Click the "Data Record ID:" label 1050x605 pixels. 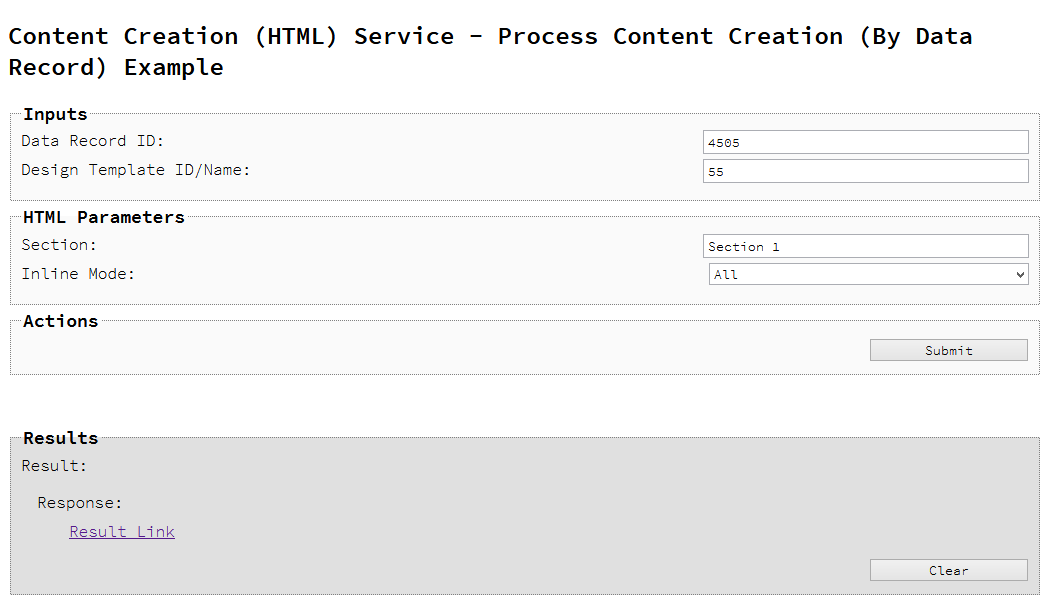[93, 141]
